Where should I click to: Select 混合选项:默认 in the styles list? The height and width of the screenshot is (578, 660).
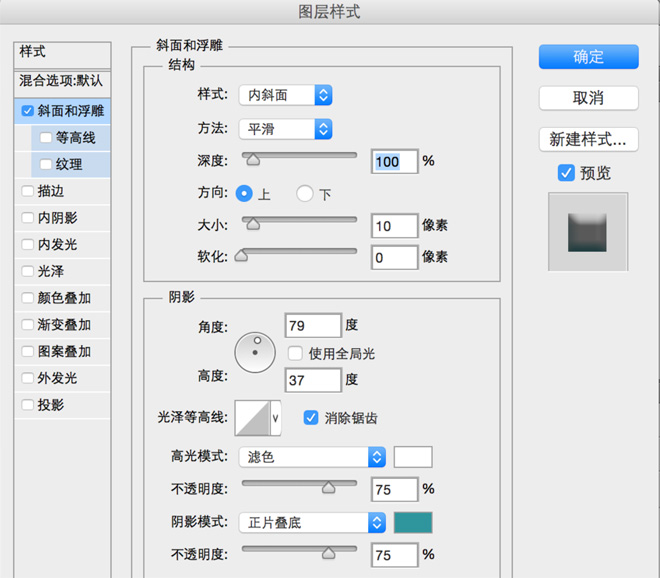pyautogui.click(x=60, y=79)
